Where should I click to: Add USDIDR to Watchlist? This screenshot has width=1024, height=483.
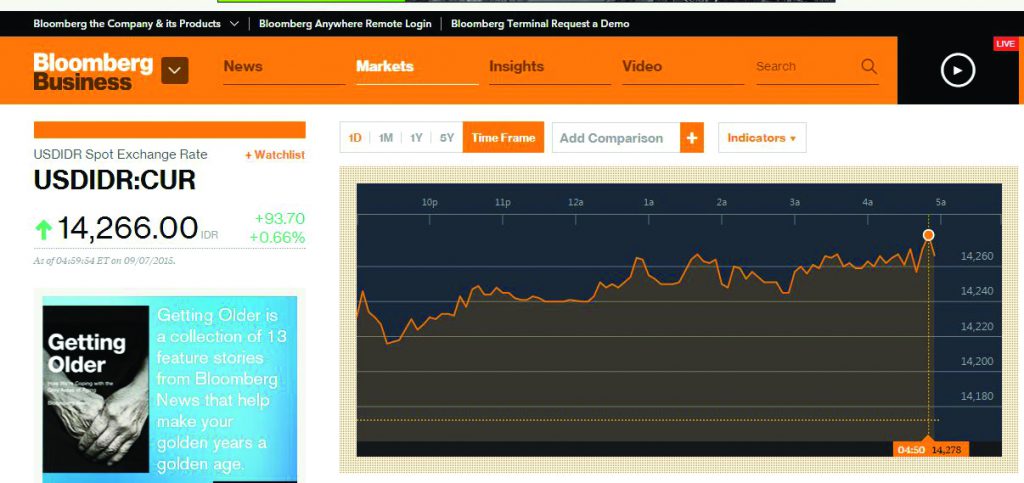point(275,155)
